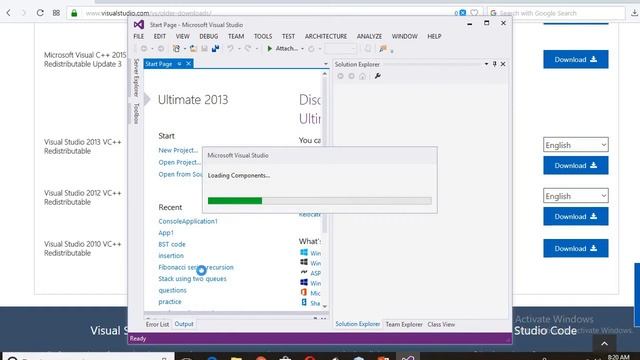Viewport: 640px width, 360px height.
Task: Switch to the Error List tab
Action: click(x=157, y=324)
